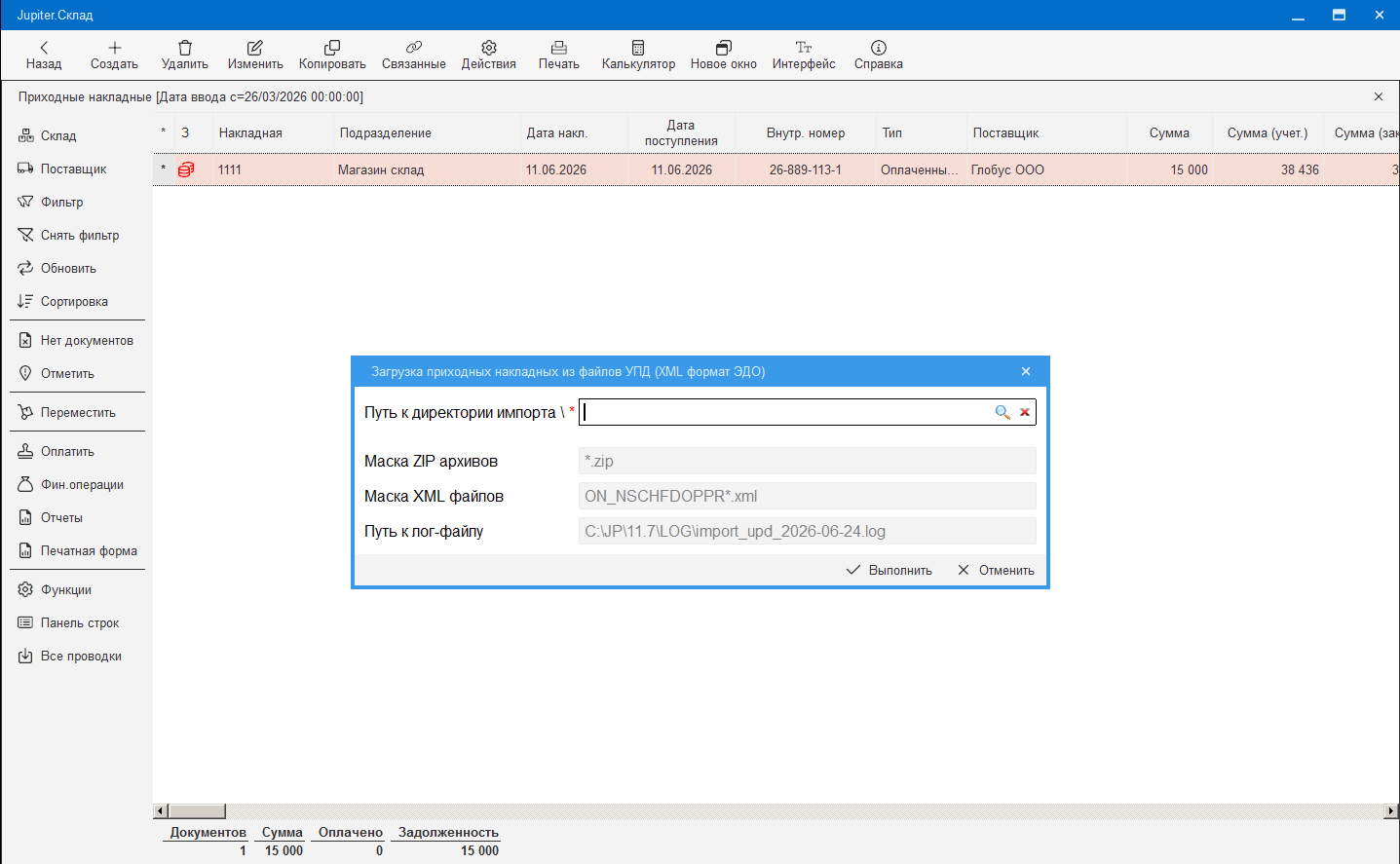The width and height of the screenshot is (1400, 864).
Task: Clear import path with red X icon
Action: pos(1025,413)
